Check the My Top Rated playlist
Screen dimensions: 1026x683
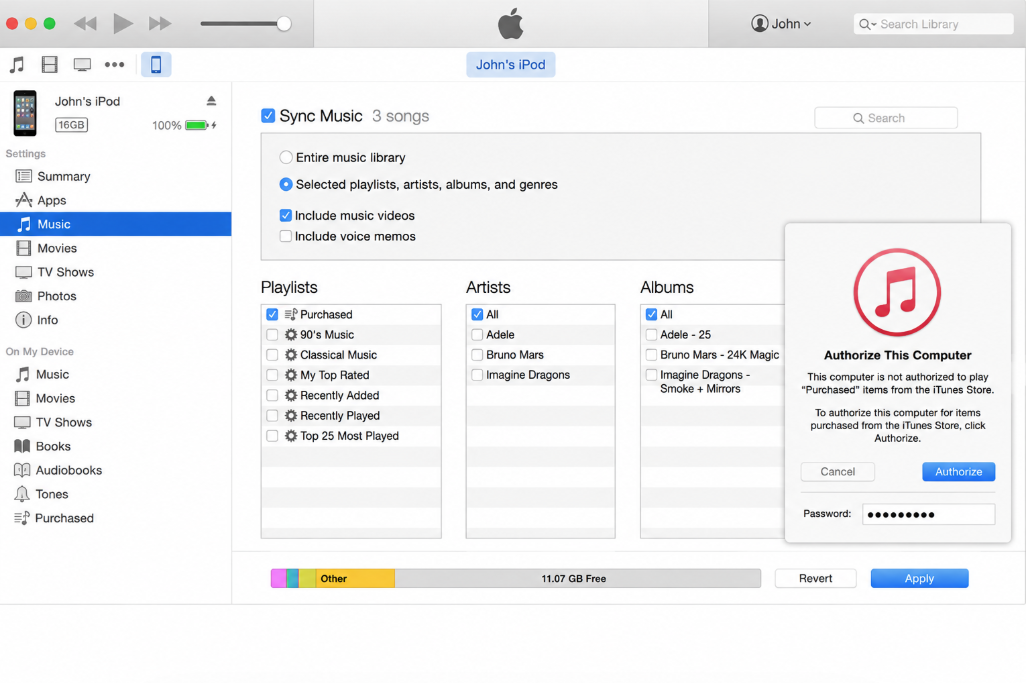(x=272, y=375)
